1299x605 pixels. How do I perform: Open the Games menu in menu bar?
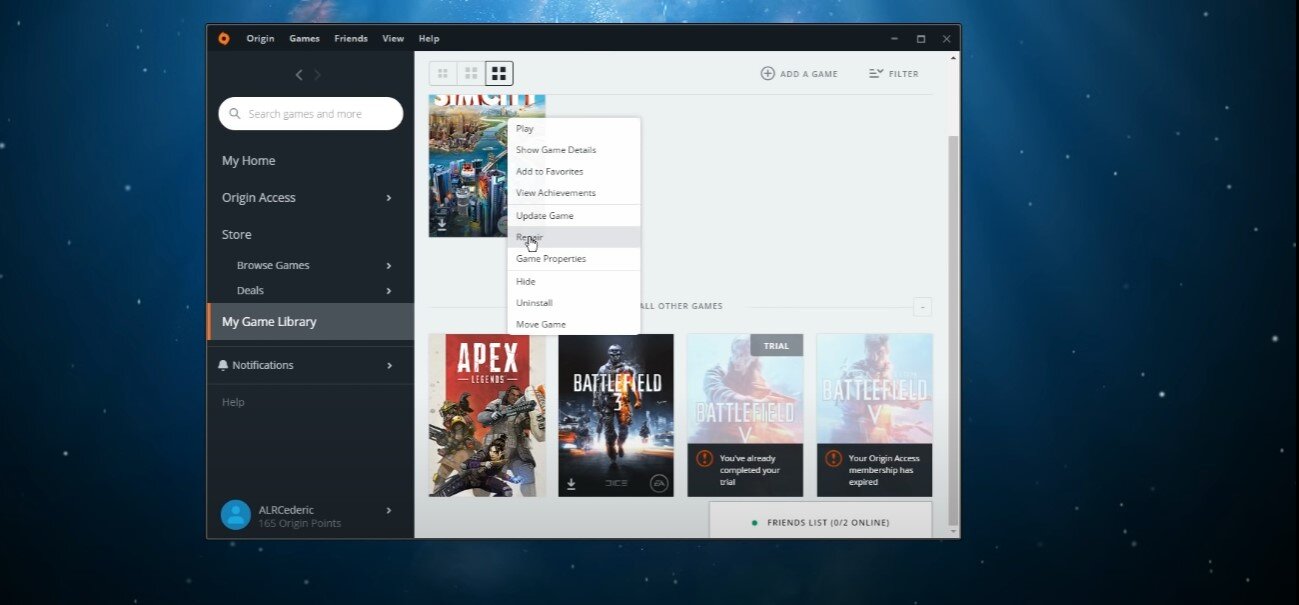[304, 39]
